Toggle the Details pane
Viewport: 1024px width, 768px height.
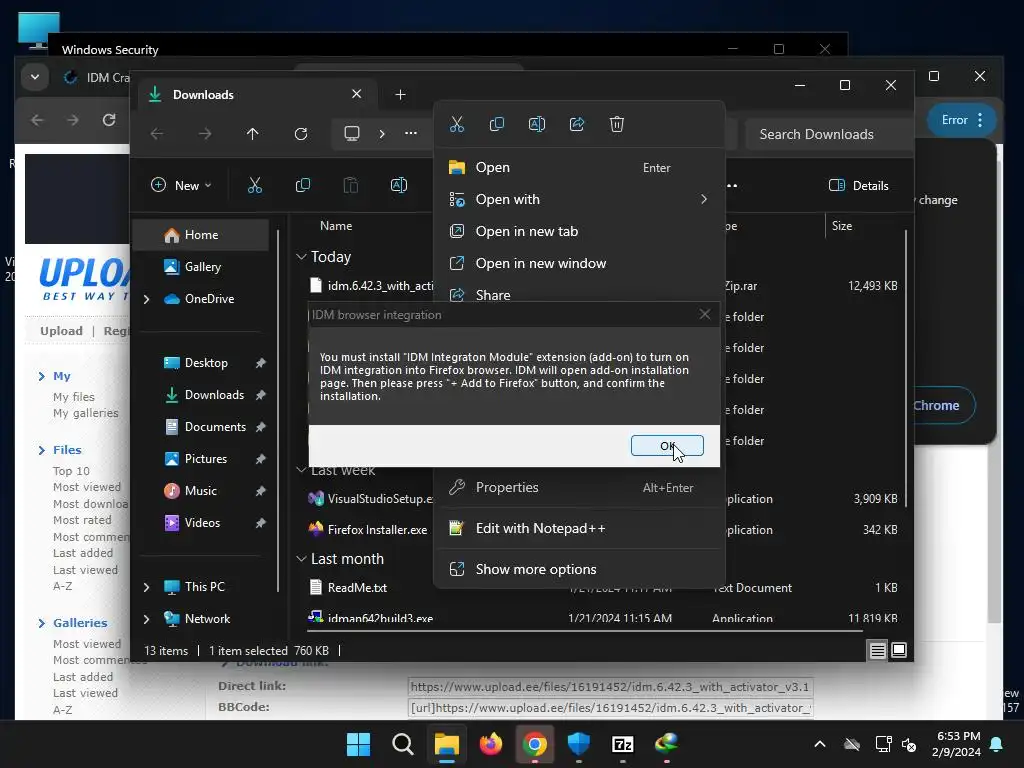pyautogui.click(x=859, y=185)
